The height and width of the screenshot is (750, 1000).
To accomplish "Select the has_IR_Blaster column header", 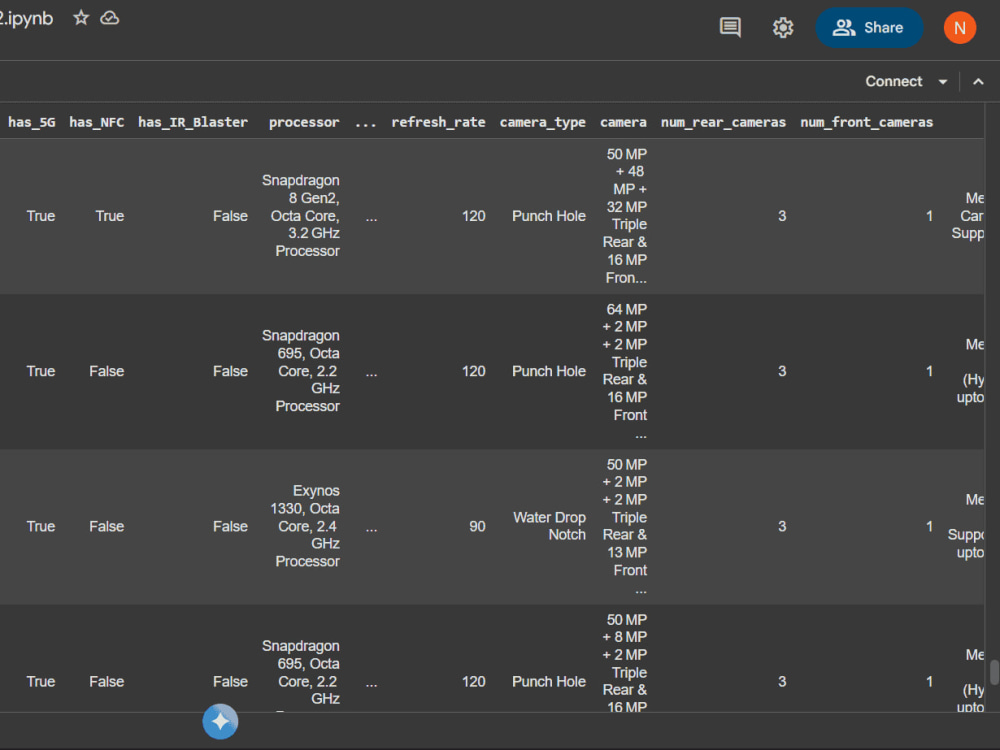I will (193, 122).
